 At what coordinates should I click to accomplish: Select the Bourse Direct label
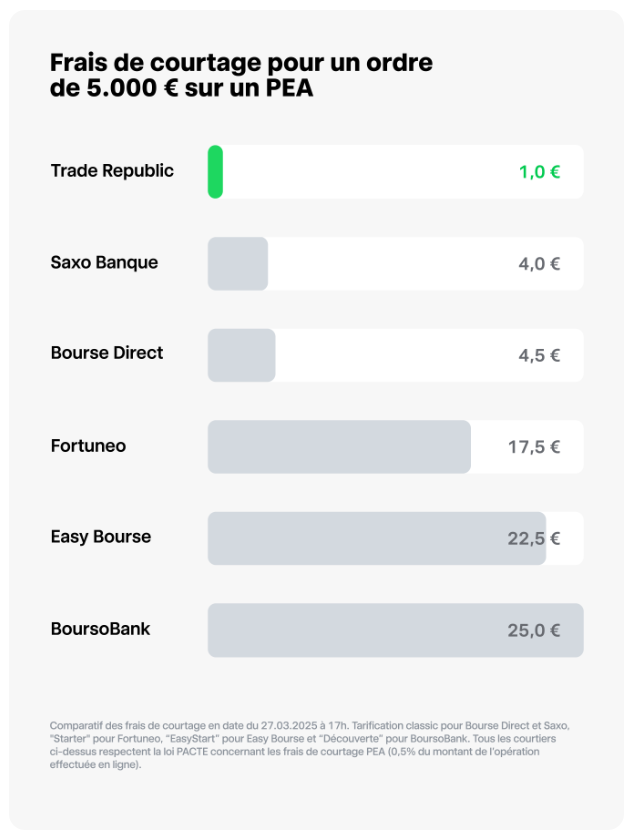click(107, 353)
